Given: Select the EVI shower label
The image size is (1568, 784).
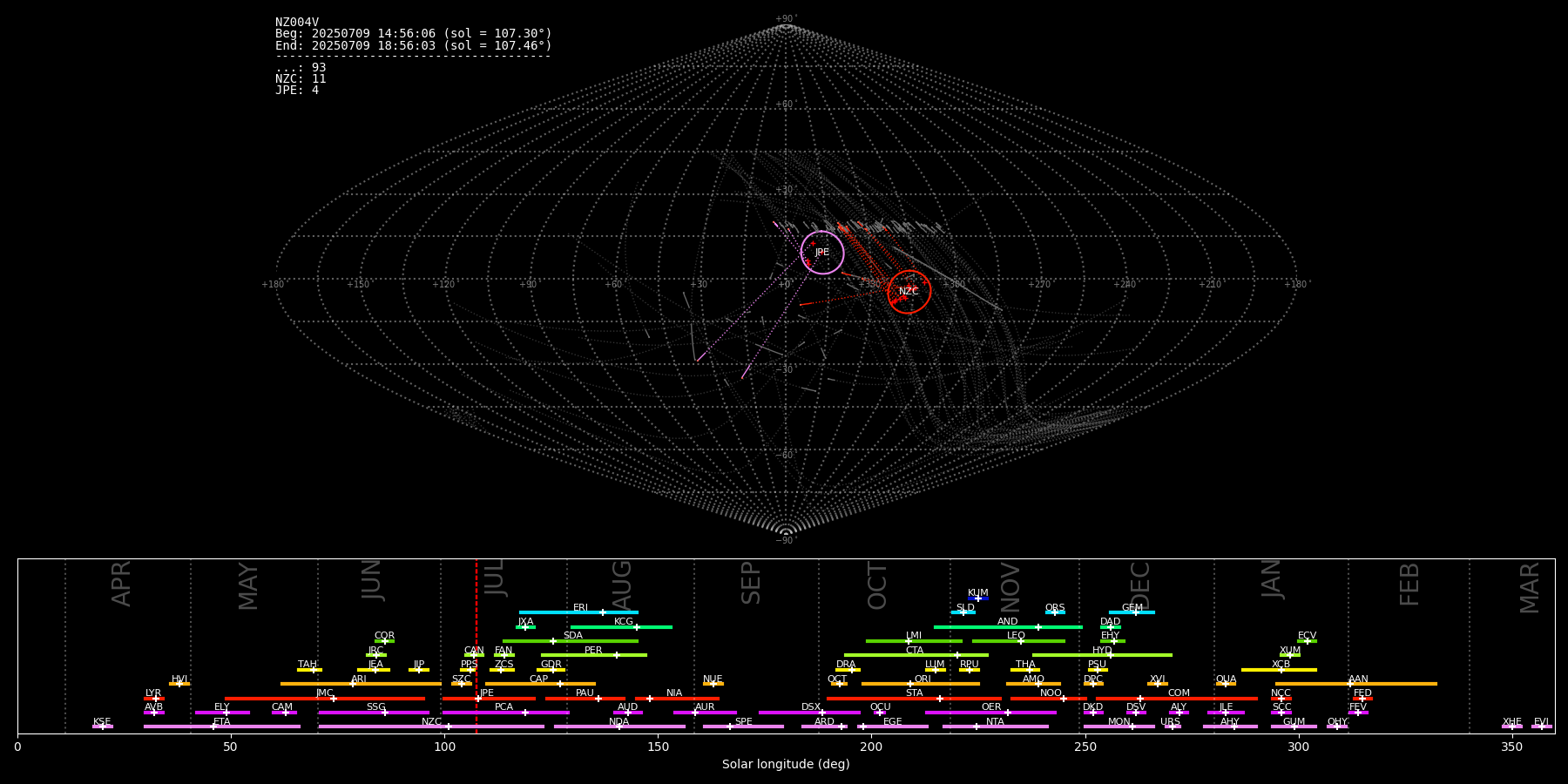Looking at the screenshot, I should [x=1541, y=722].
